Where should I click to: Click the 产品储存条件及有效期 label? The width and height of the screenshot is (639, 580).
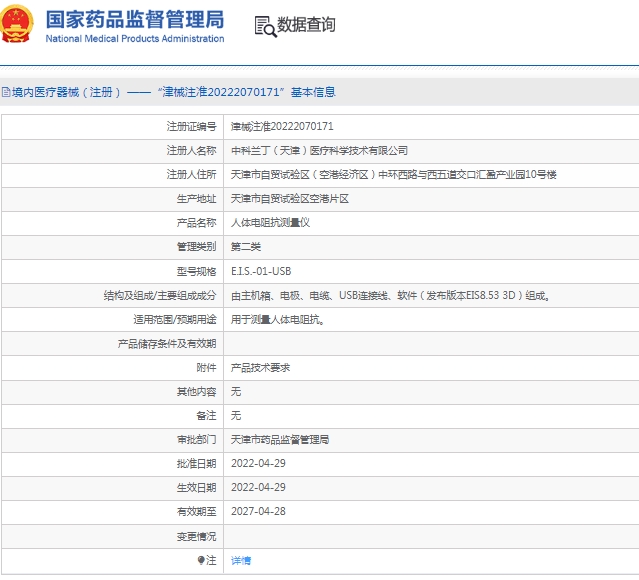coord(167,344)
